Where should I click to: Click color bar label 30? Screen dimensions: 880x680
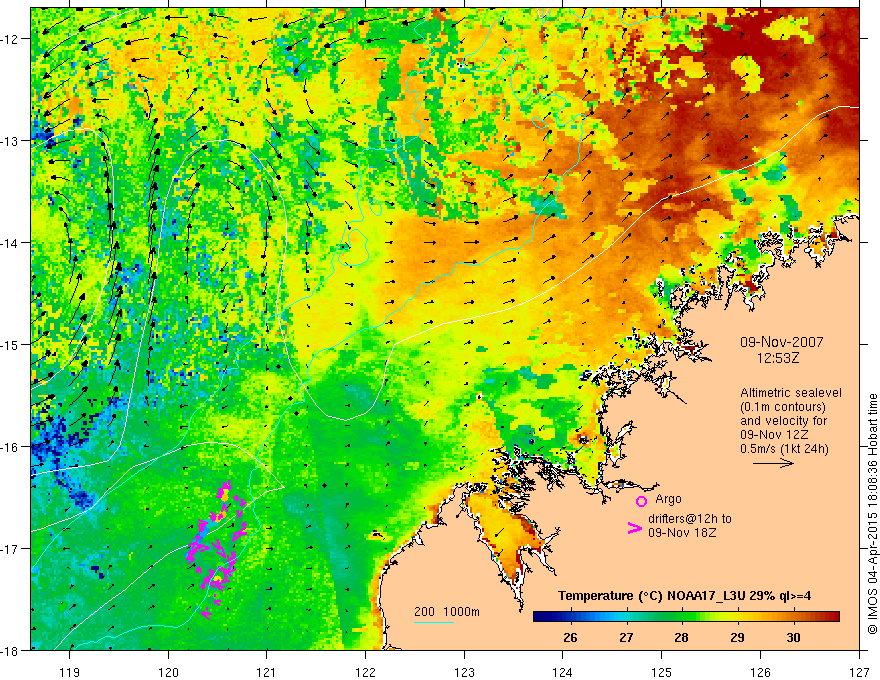793,637
